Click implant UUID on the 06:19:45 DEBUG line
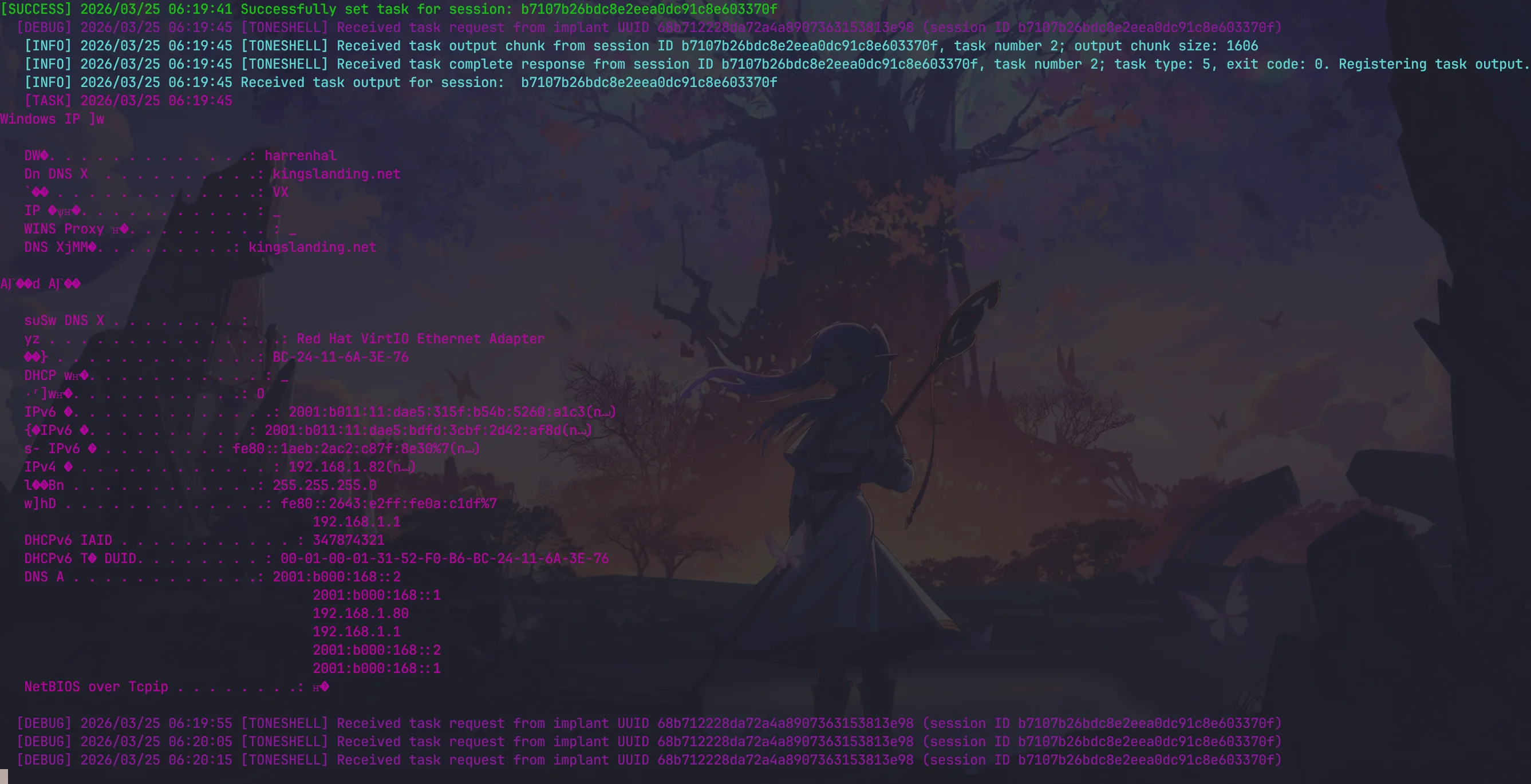 [785, 28]
